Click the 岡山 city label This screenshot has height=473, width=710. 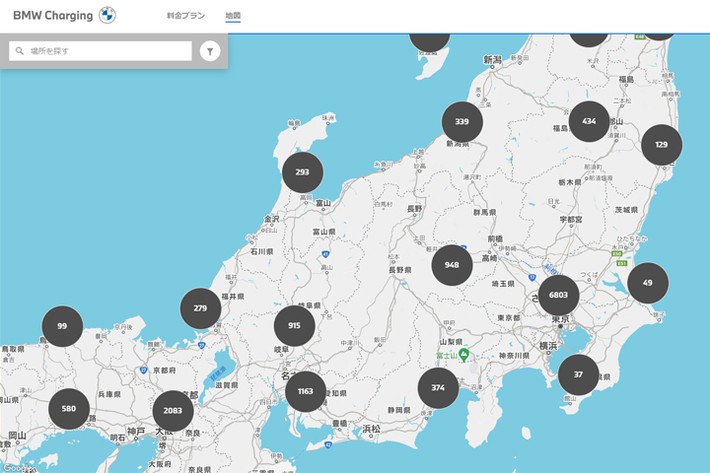[17, 435]
